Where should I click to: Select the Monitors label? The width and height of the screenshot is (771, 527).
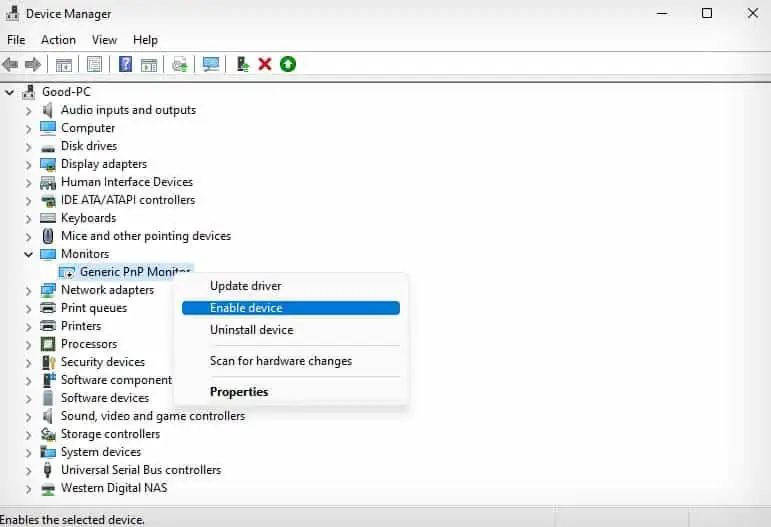click(85, 254)
